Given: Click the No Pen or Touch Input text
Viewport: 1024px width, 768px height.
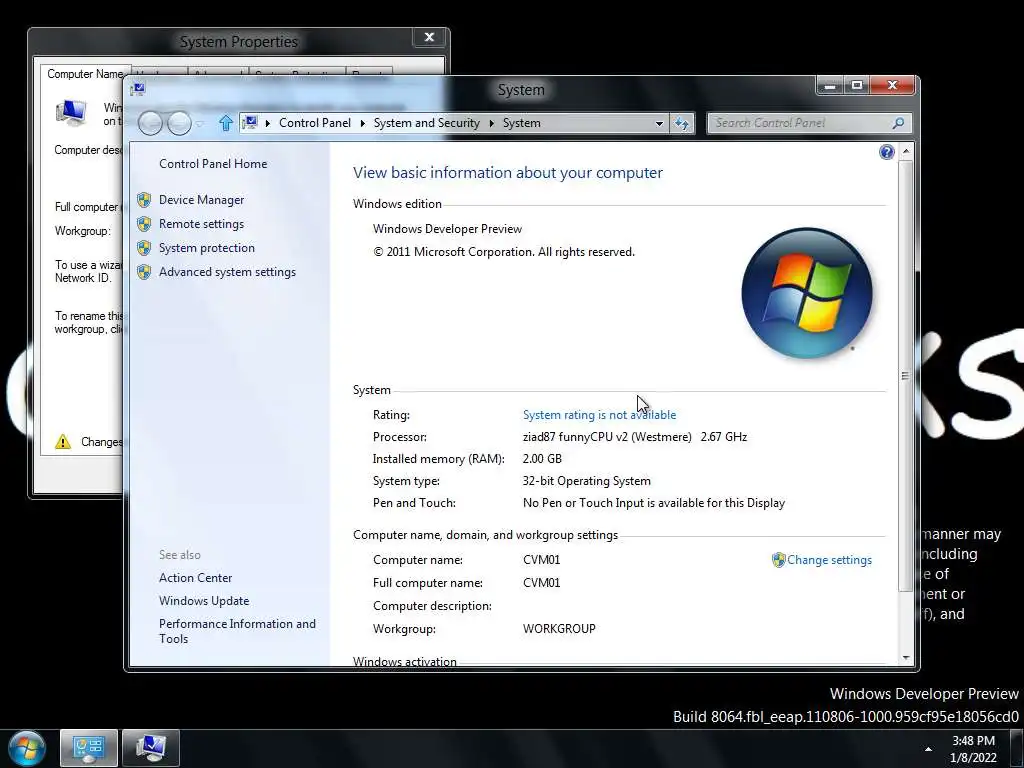Looking at the screenshot, I should 654,503.
